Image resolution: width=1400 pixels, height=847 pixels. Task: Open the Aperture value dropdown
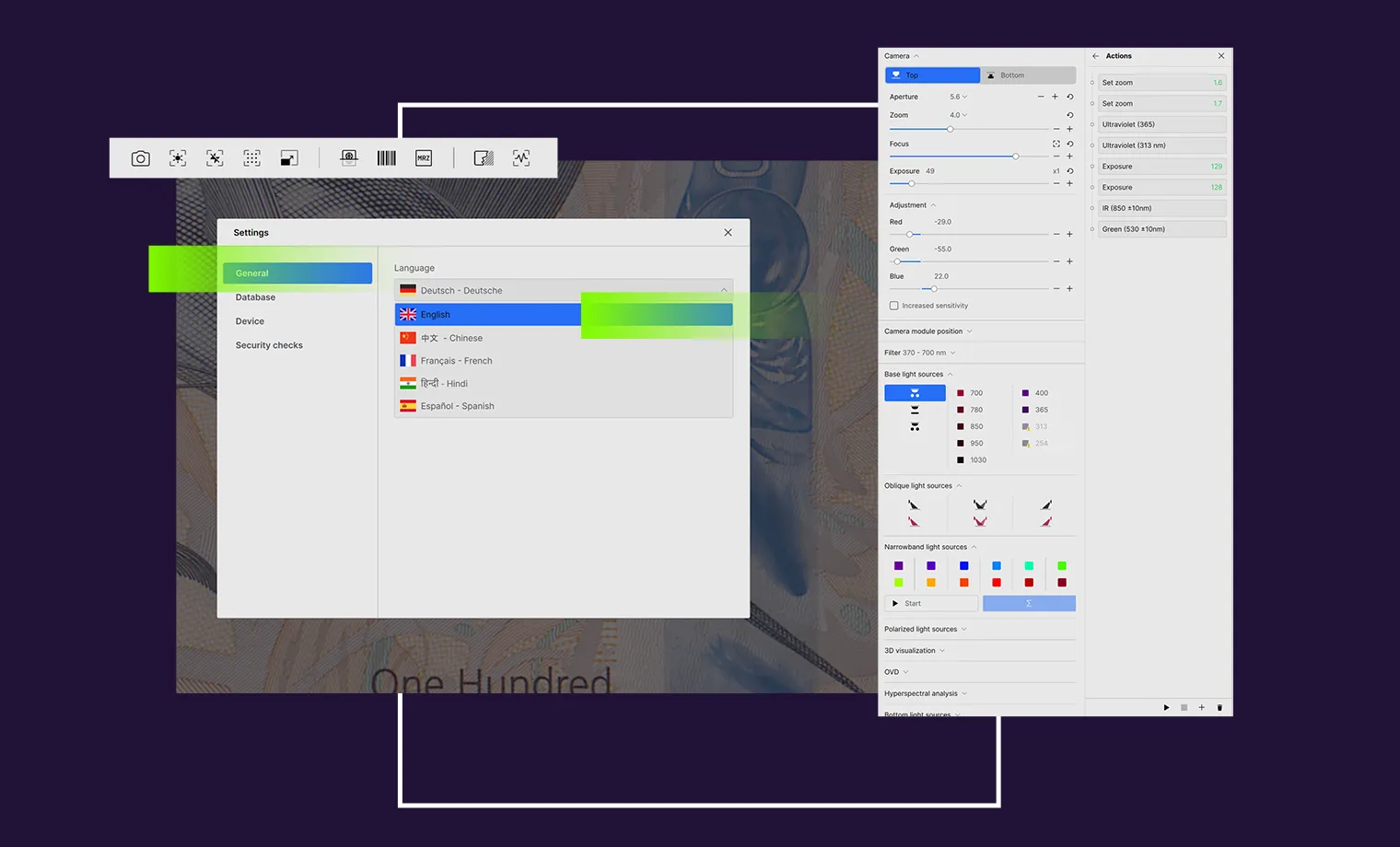click(x=959, y=96)
